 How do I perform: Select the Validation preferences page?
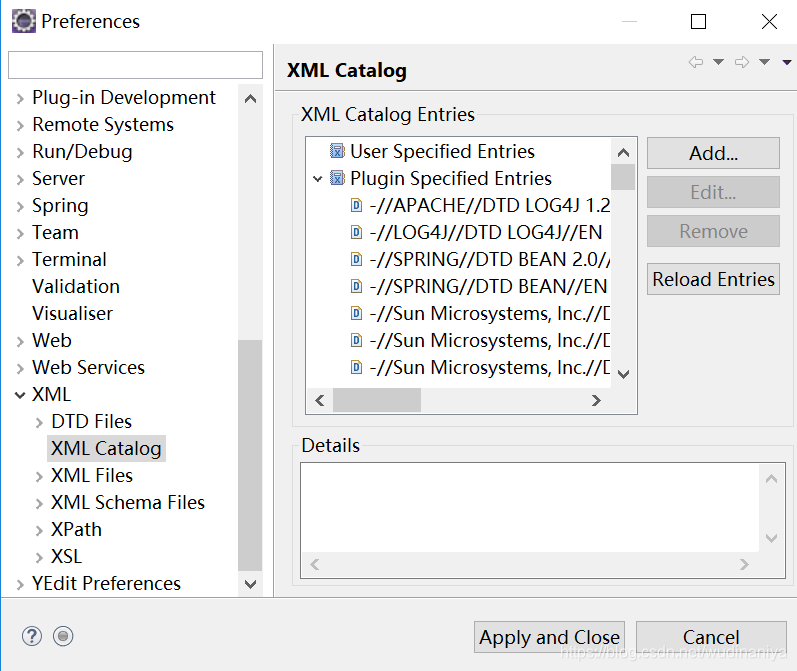coord(76,286)
